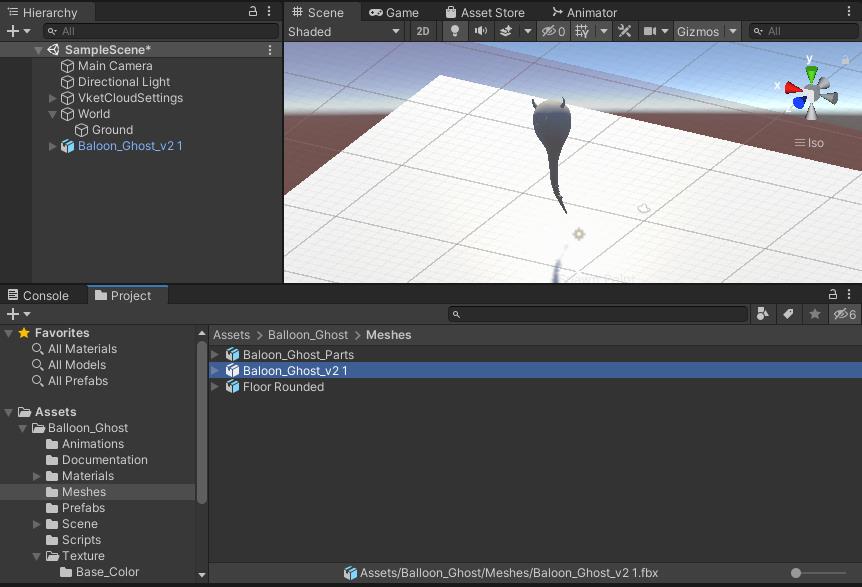
Task: Expand the VketCloudSettings hierarchy item
Action: click(53, 98)
